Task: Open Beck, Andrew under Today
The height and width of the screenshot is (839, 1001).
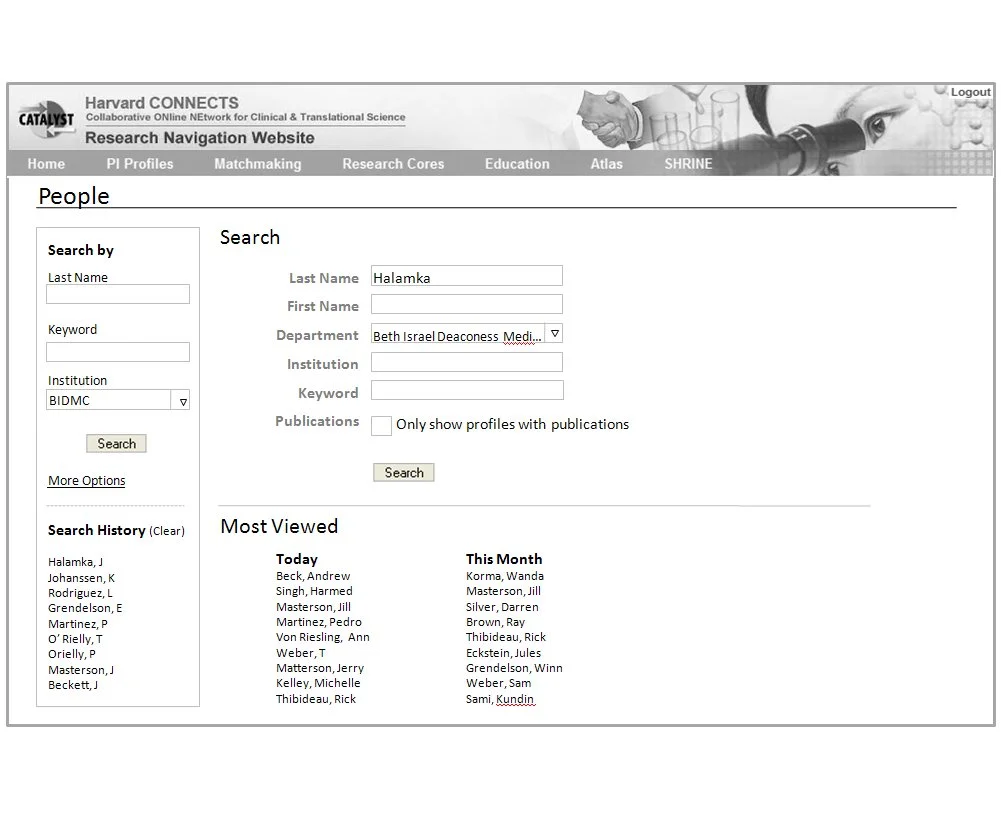Action: [313, 576]
